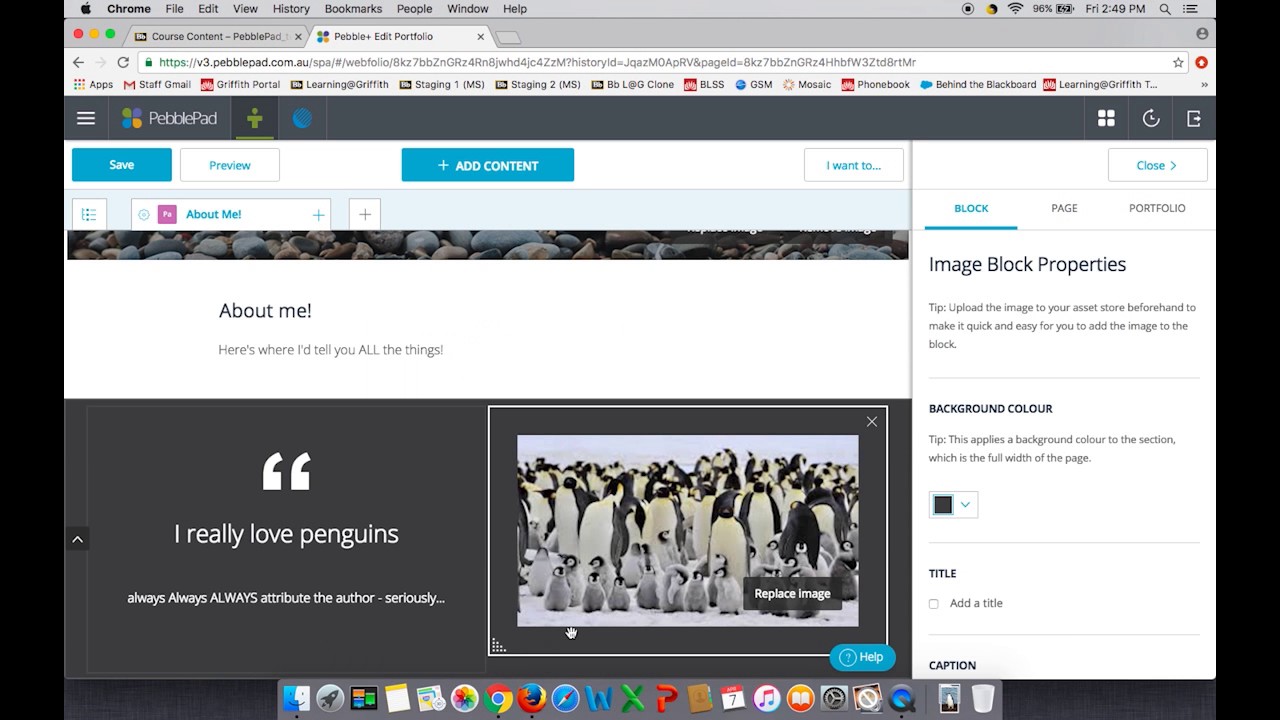The image size is (1280, 720).
Task: Open the Help button
Action: (x=862, y=657)
